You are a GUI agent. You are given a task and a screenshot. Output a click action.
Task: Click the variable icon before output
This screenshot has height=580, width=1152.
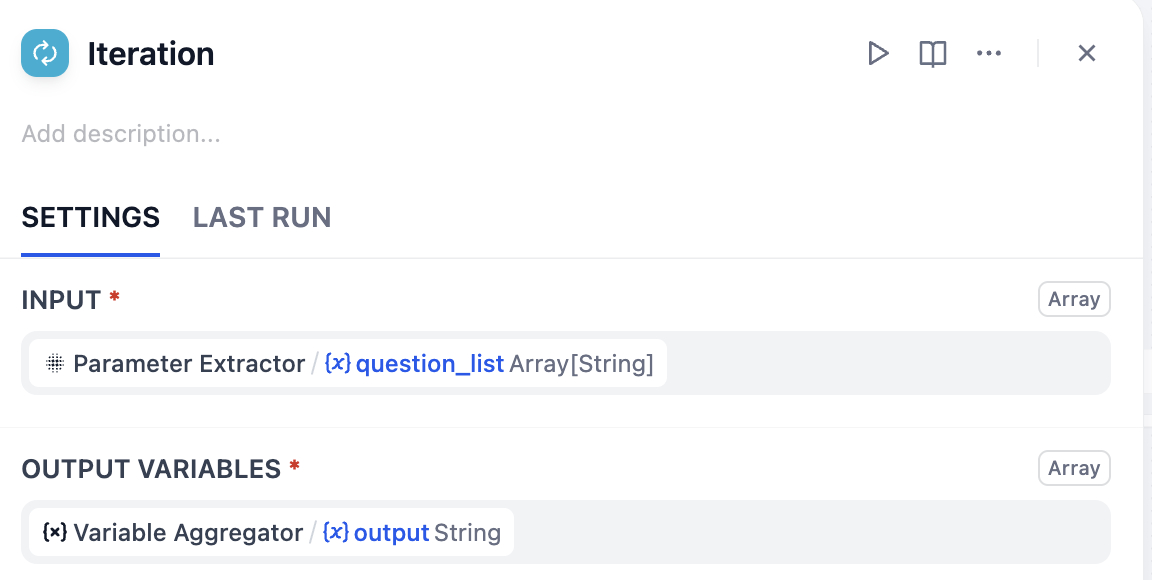[336, 533]
